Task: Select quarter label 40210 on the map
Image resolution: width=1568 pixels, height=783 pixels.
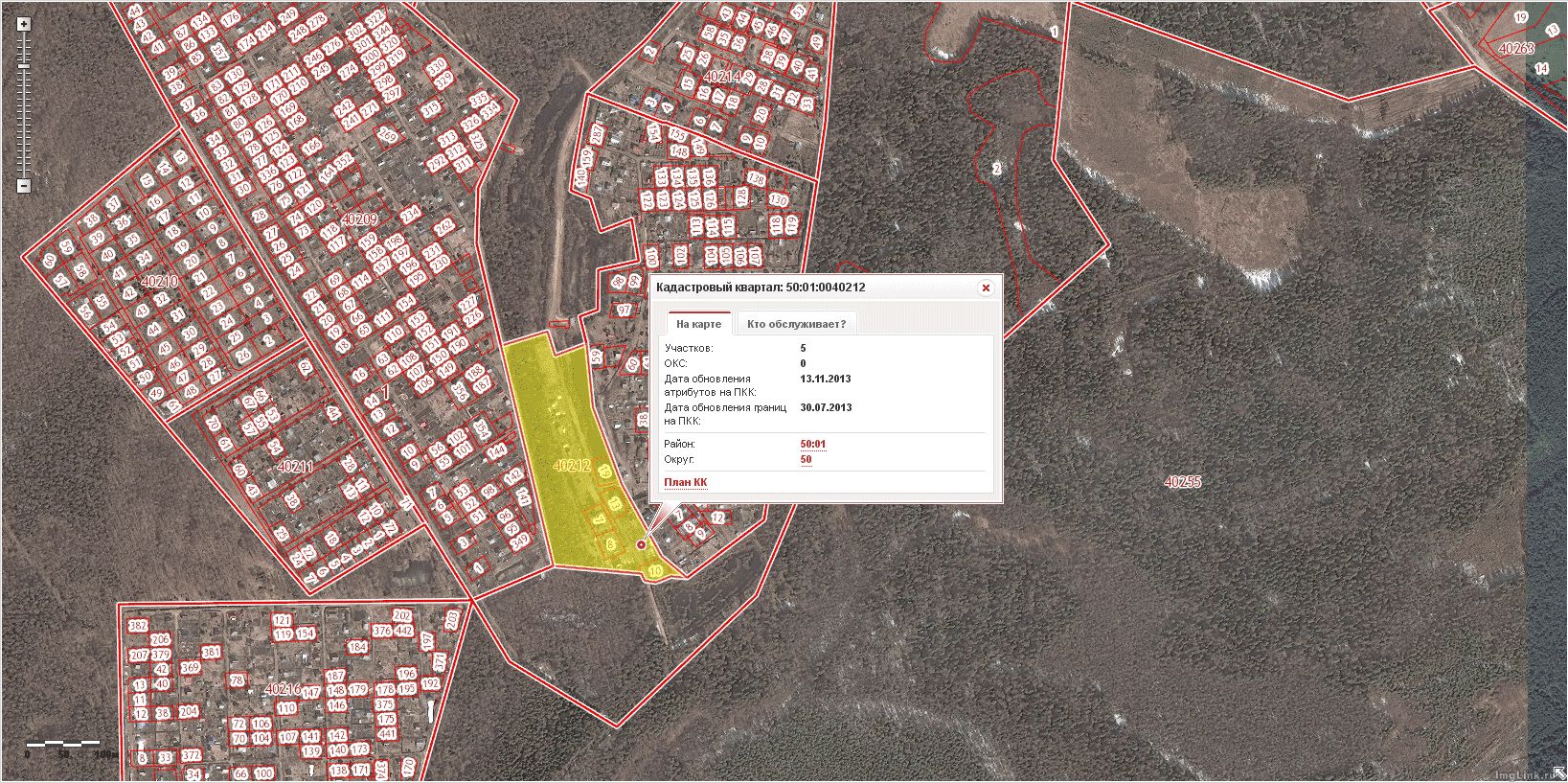Action: (158, 282)
